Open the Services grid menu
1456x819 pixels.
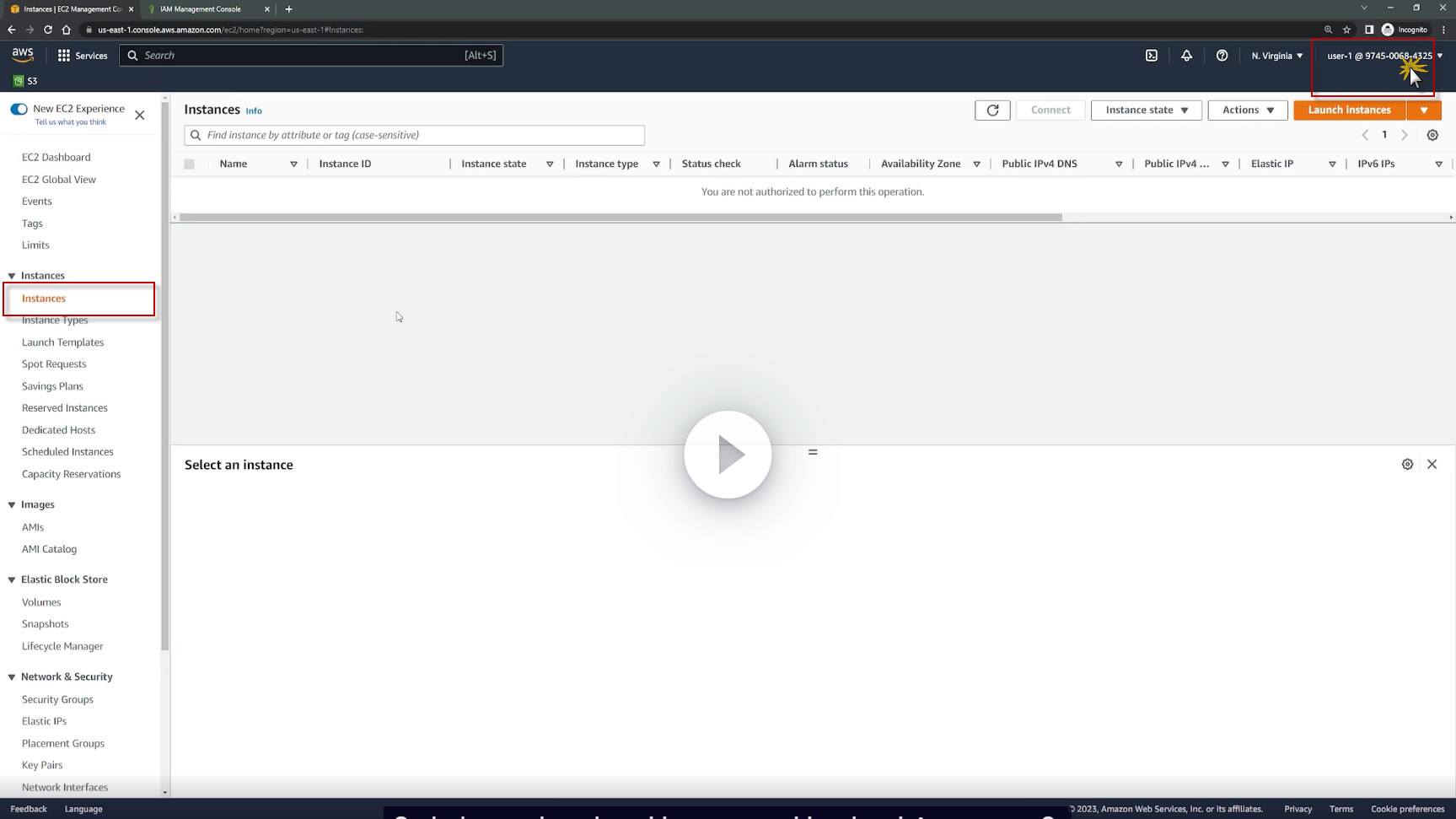pyautogui.click(x=83, y=56)
